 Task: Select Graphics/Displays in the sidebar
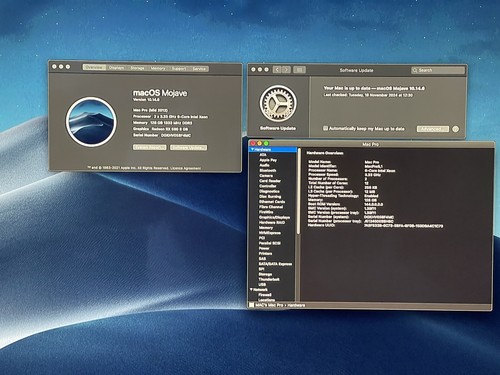[x=274, y=217]
